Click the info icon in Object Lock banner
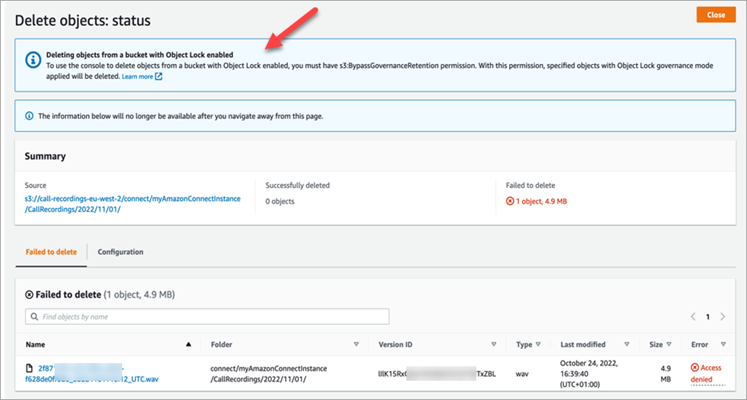This screenshot has height=400, width=747. click(29, 56)
